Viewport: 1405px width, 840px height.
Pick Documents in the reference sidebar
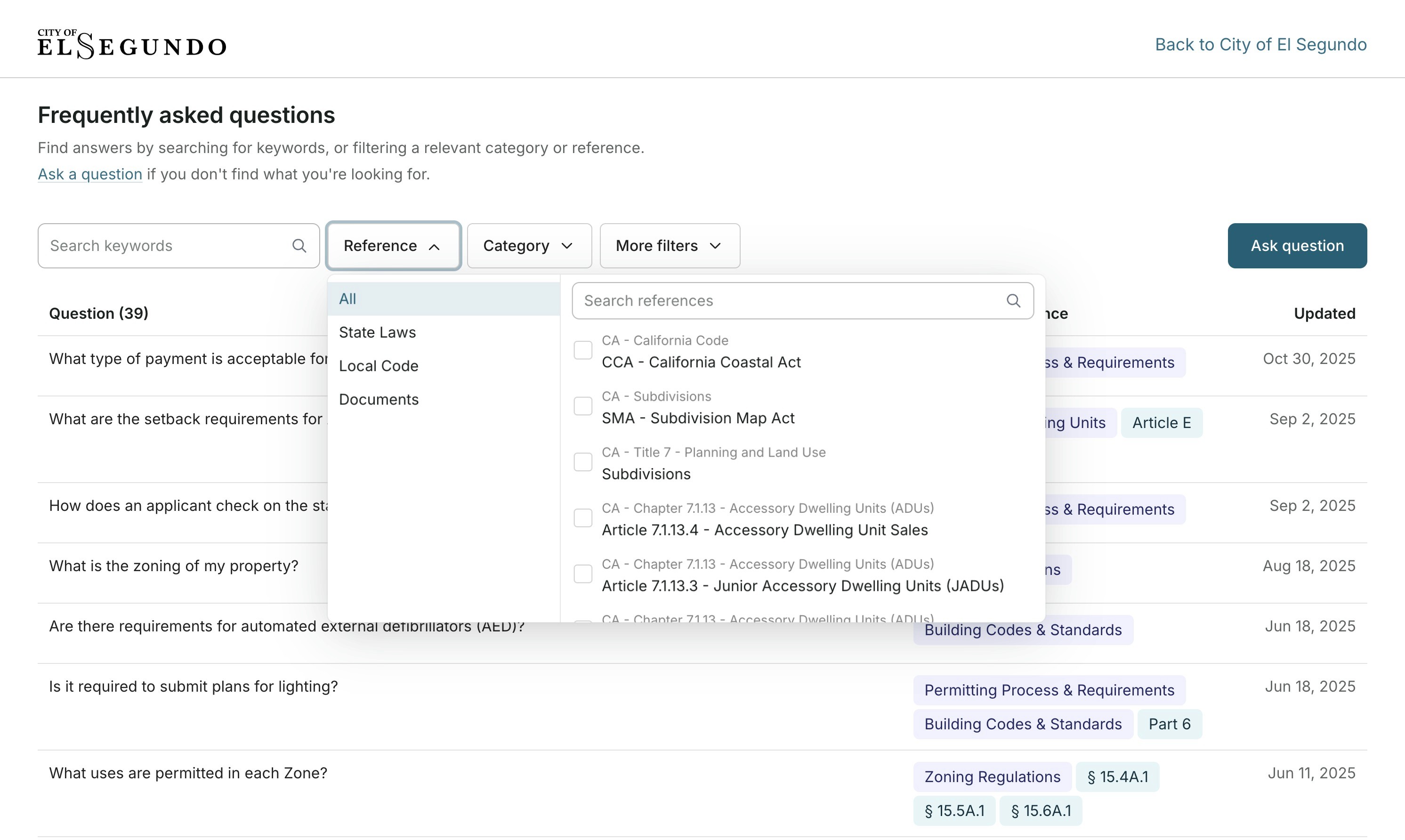(379, 399)
